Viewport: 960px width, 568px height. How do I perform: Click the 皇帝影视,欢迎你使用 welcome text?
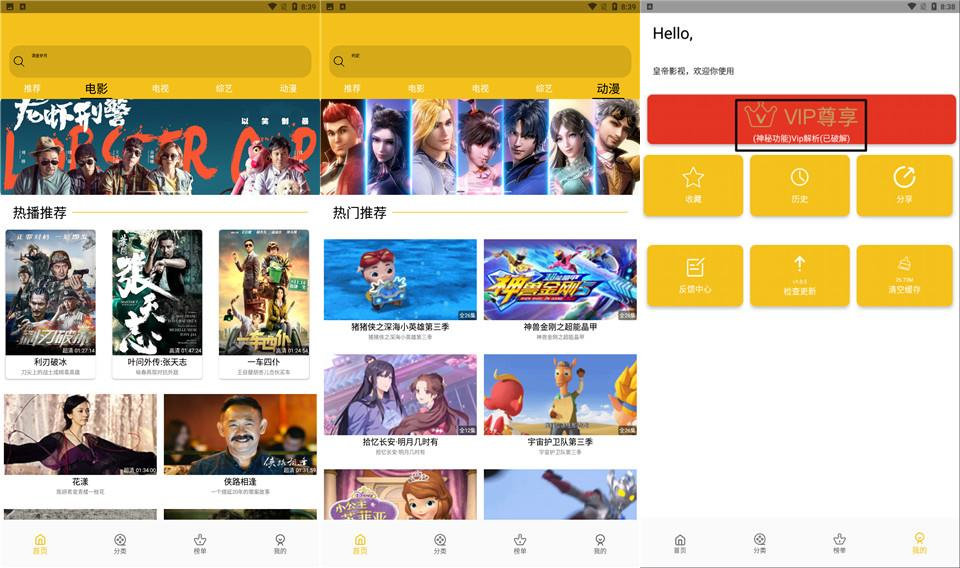click(693, 71)
